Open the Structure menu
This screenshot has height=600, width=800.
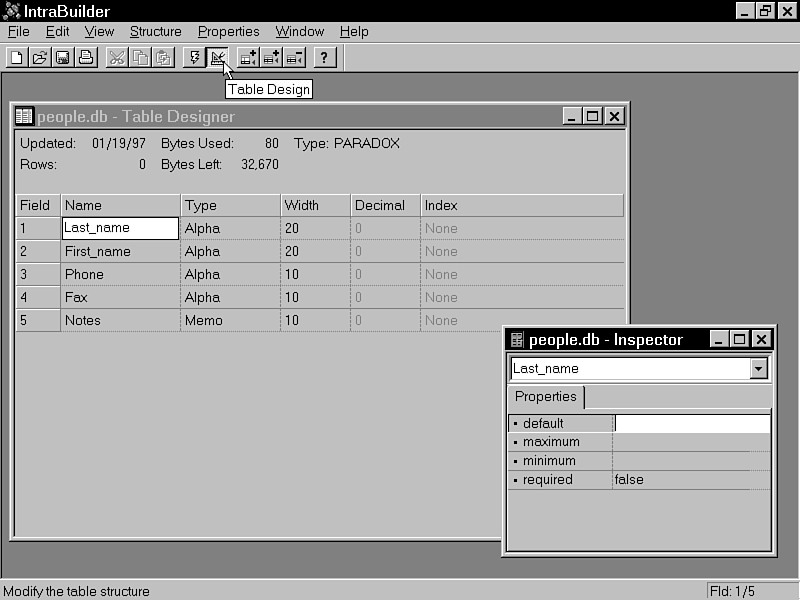pos(155,31)
